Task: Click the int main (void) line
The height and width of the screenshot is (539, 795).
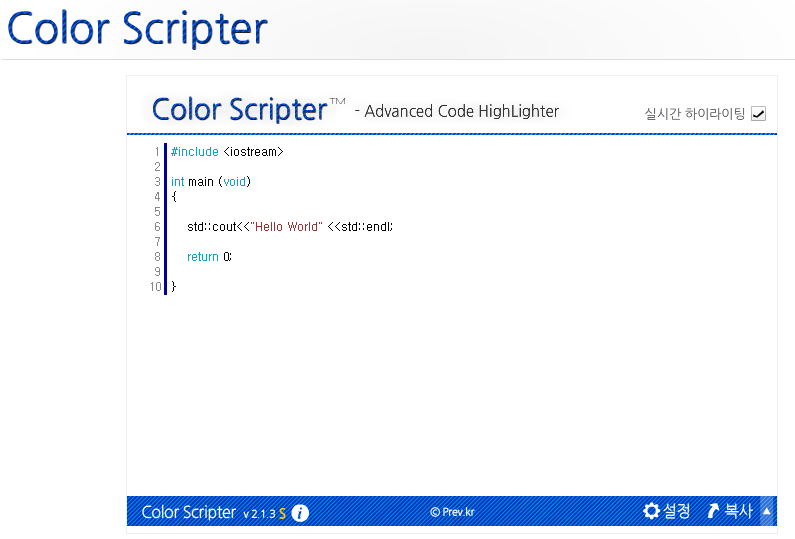Action: coord(211,182)
